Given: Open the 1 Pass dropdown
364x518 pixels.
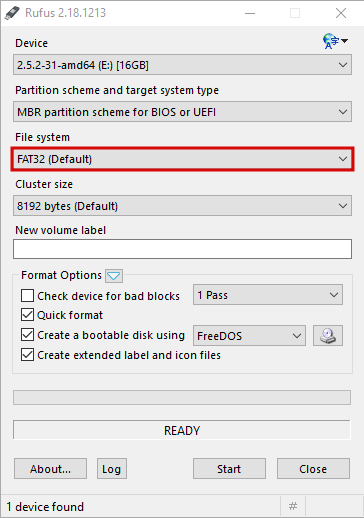Looking at the screenshot, I should click(x=268, y=295).
